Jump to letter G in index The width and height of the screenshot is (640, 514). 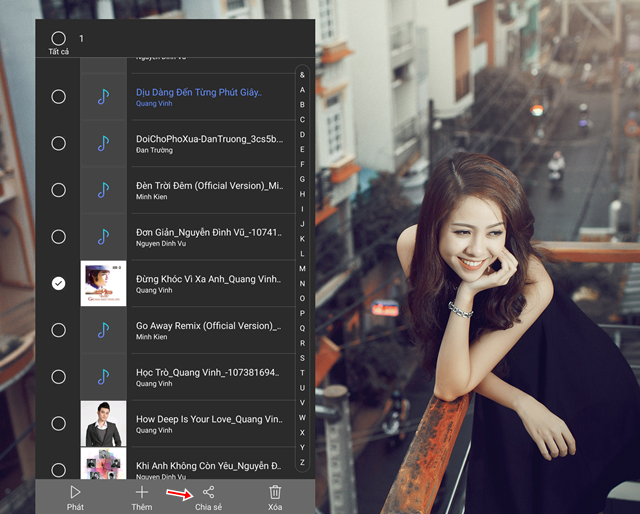[x=302, y=179]
